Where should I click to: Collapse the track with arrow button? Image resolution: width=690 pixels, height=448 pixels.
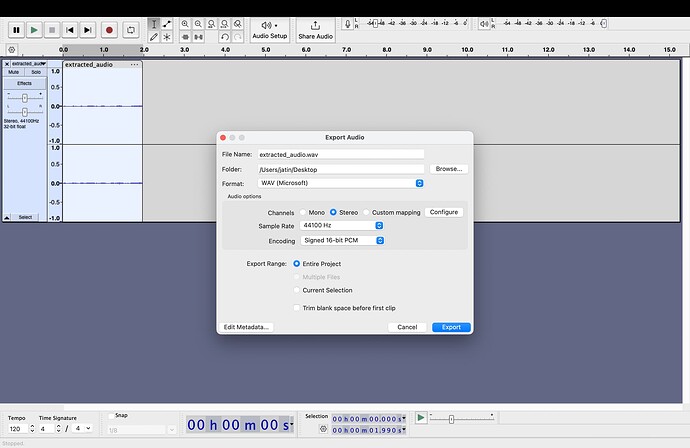click(7, 217)
